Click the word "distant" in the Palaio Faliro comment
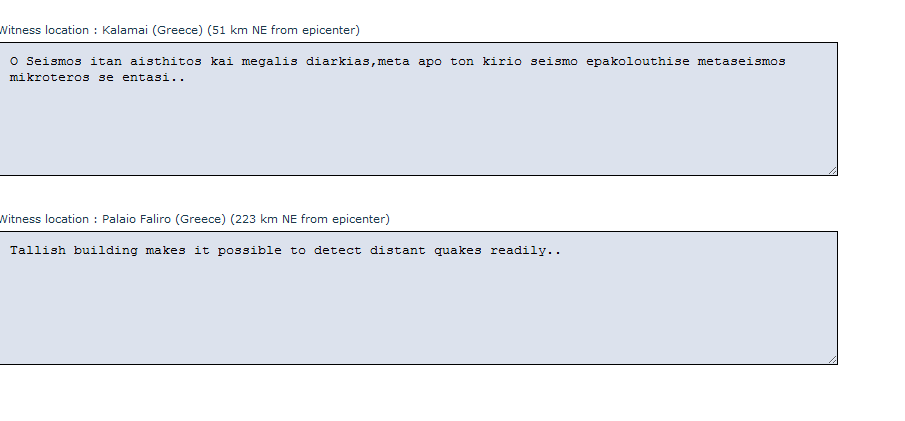Screen dimensions: 905x421 point(398,251)
